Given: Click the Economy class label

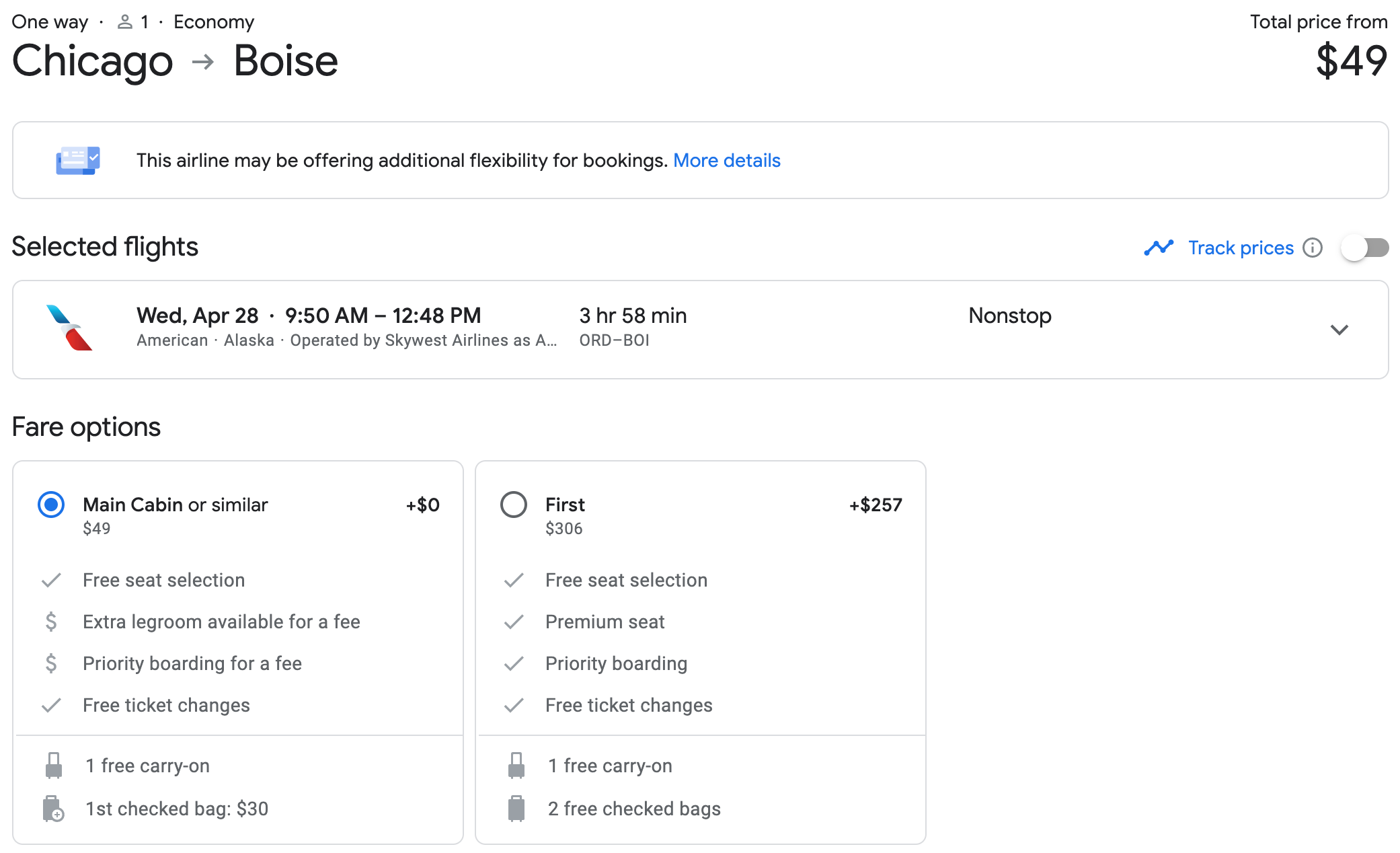Looking at the screenshot, I should [214, 22].
